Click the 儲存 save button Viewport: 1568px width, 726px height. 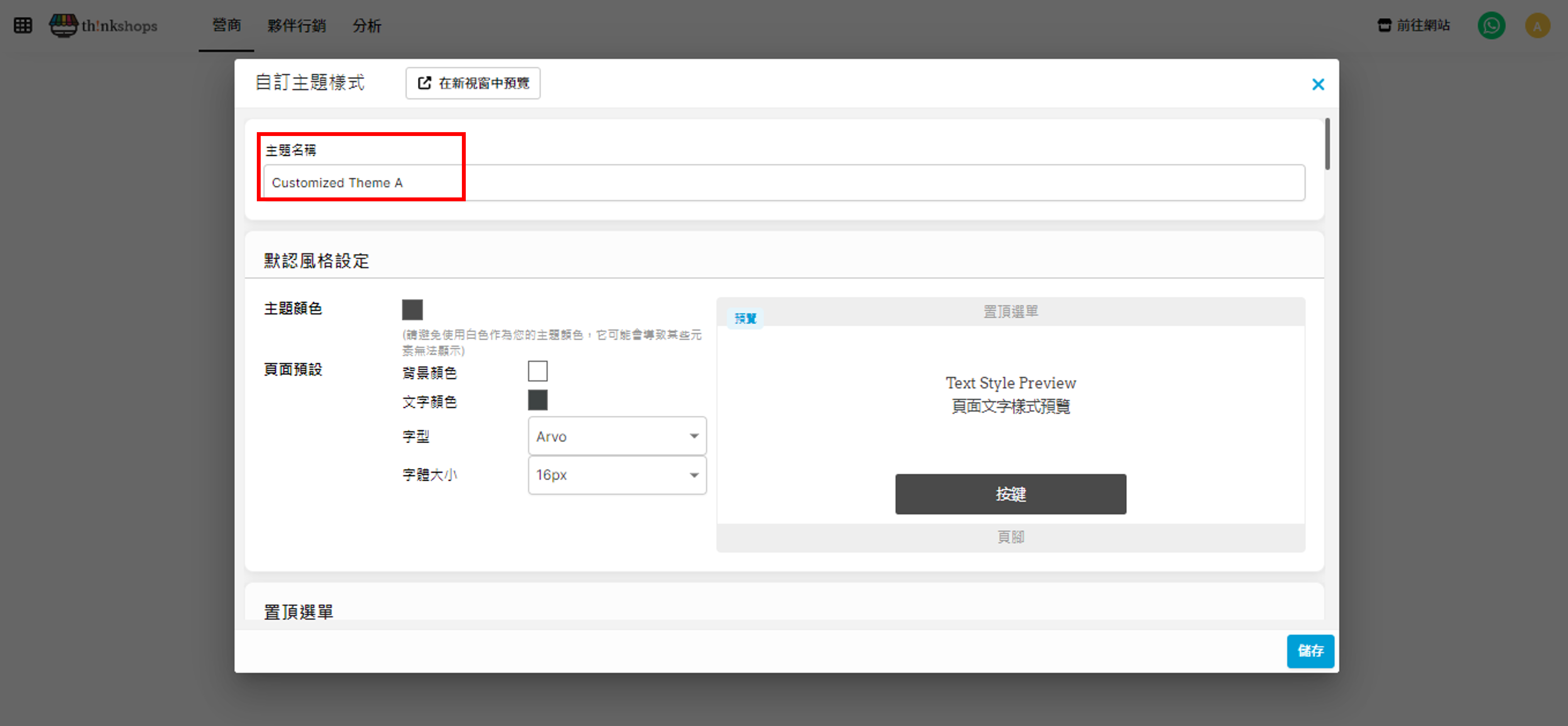[1310, 651]
